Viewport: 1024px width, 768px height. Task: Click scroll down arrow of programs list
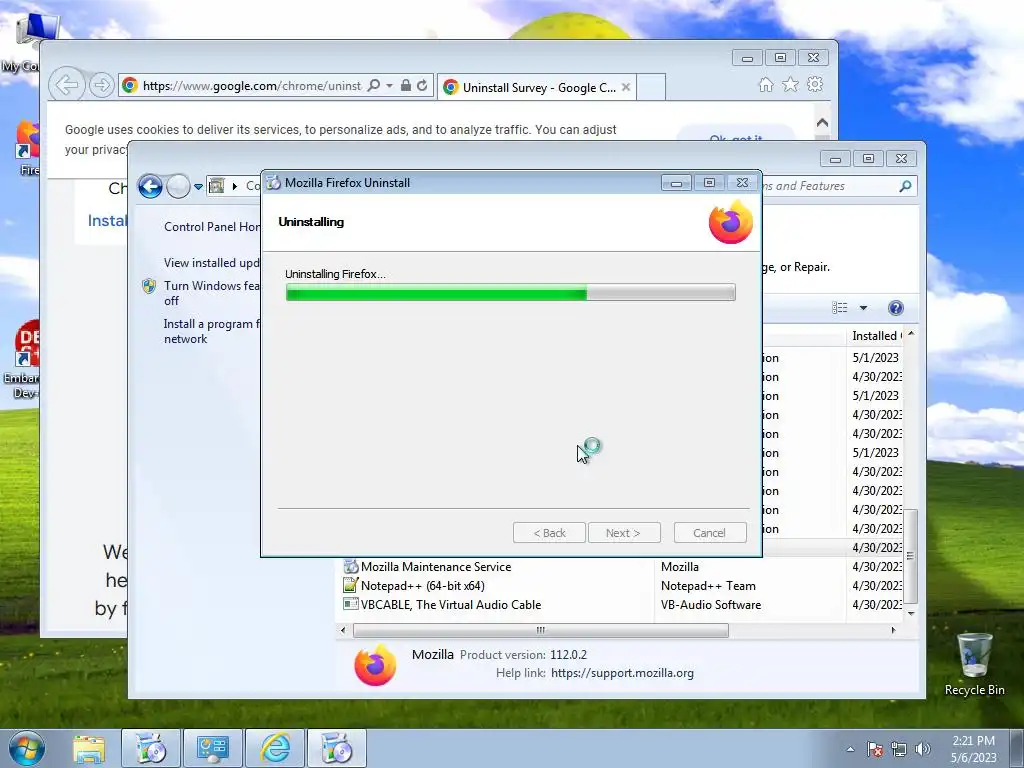coord(910,613)
